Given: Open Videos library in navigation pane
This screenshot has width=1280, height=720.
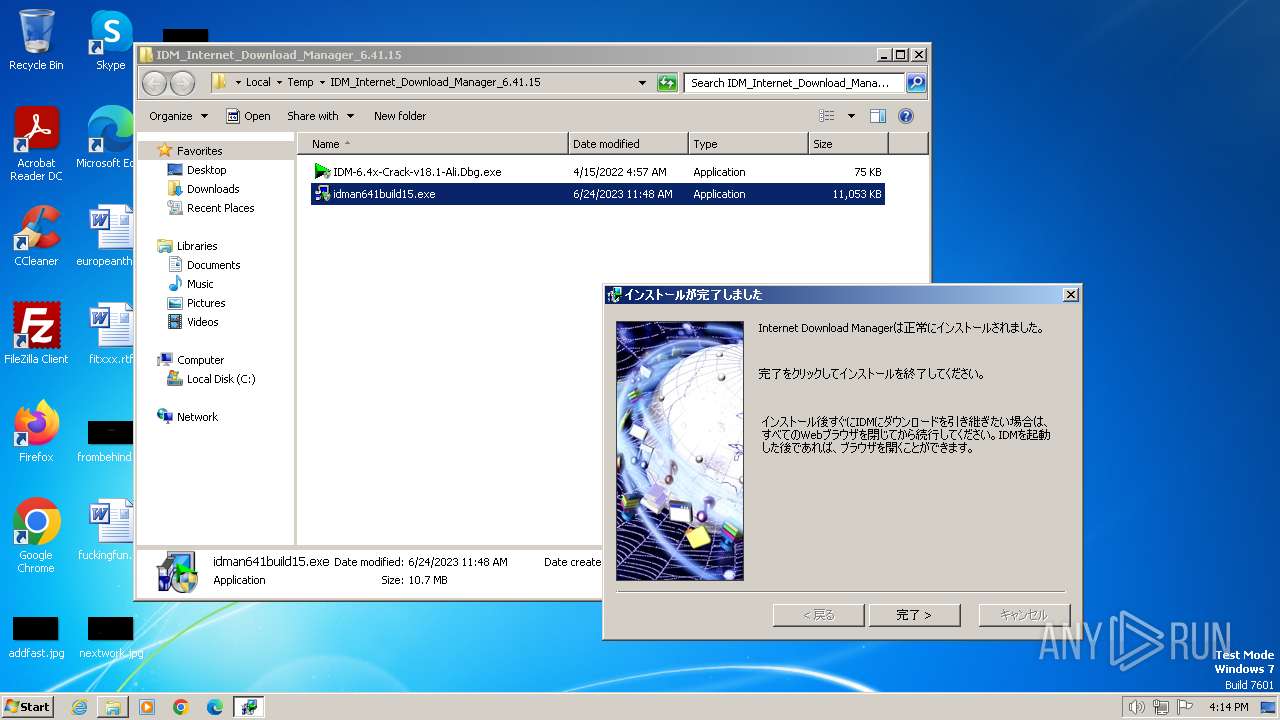Looking at the screenshot, I should point(202,322).
